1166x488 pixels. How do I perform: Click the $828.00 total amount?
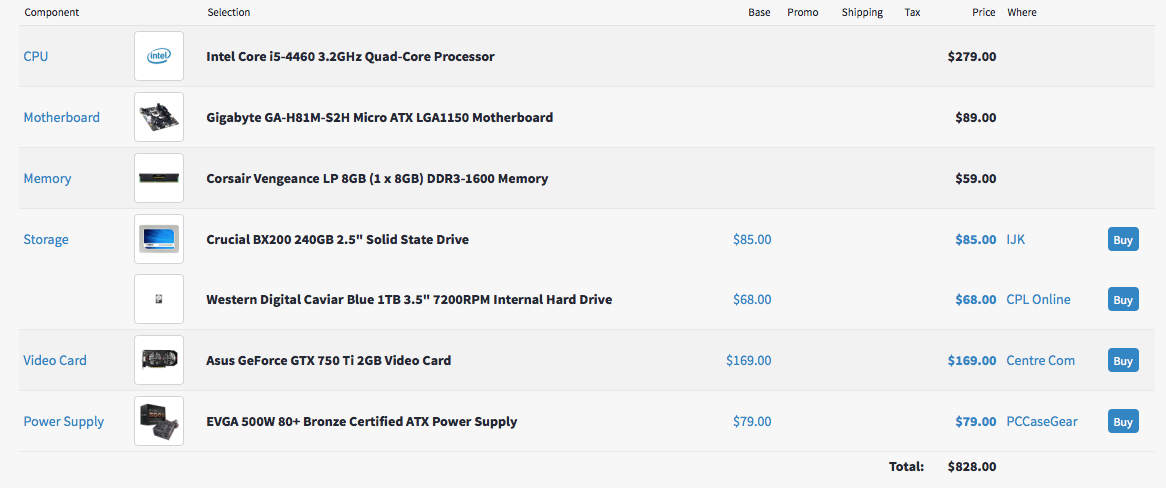pos(972,467)
